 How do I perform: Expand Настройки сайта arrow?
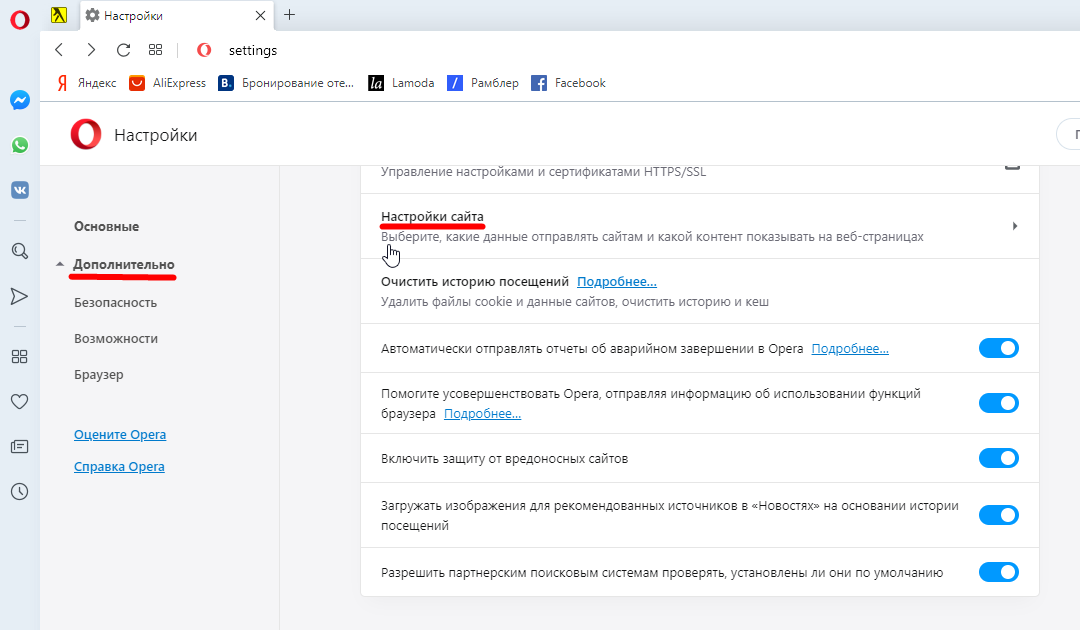click(x=1015, y=226)
